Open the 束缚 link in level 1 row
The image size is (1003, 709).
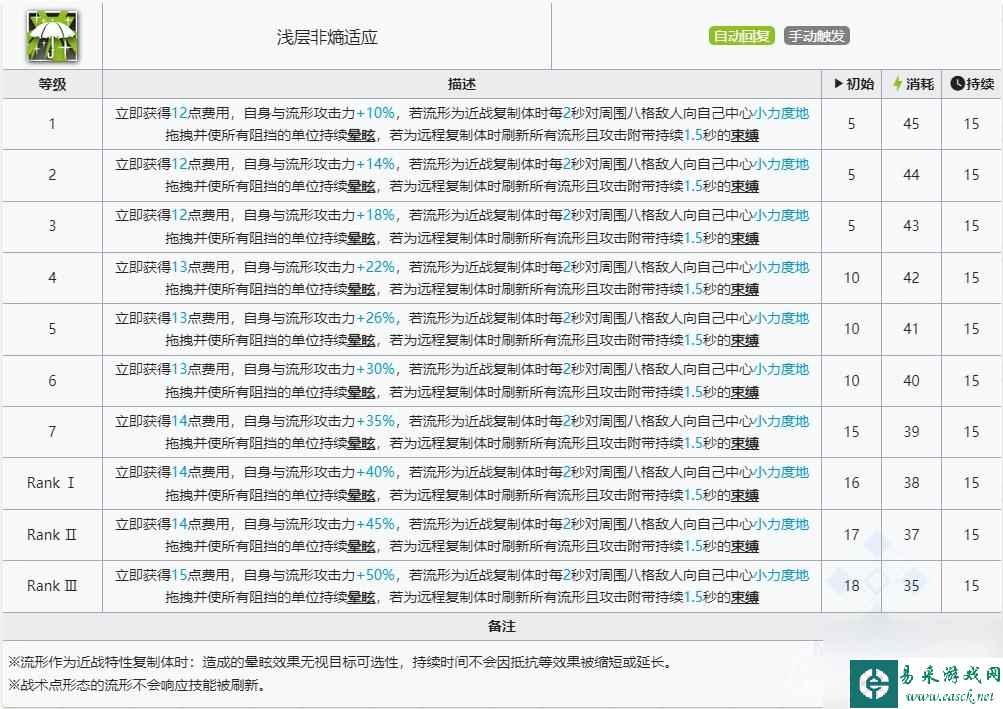[745, 135]
